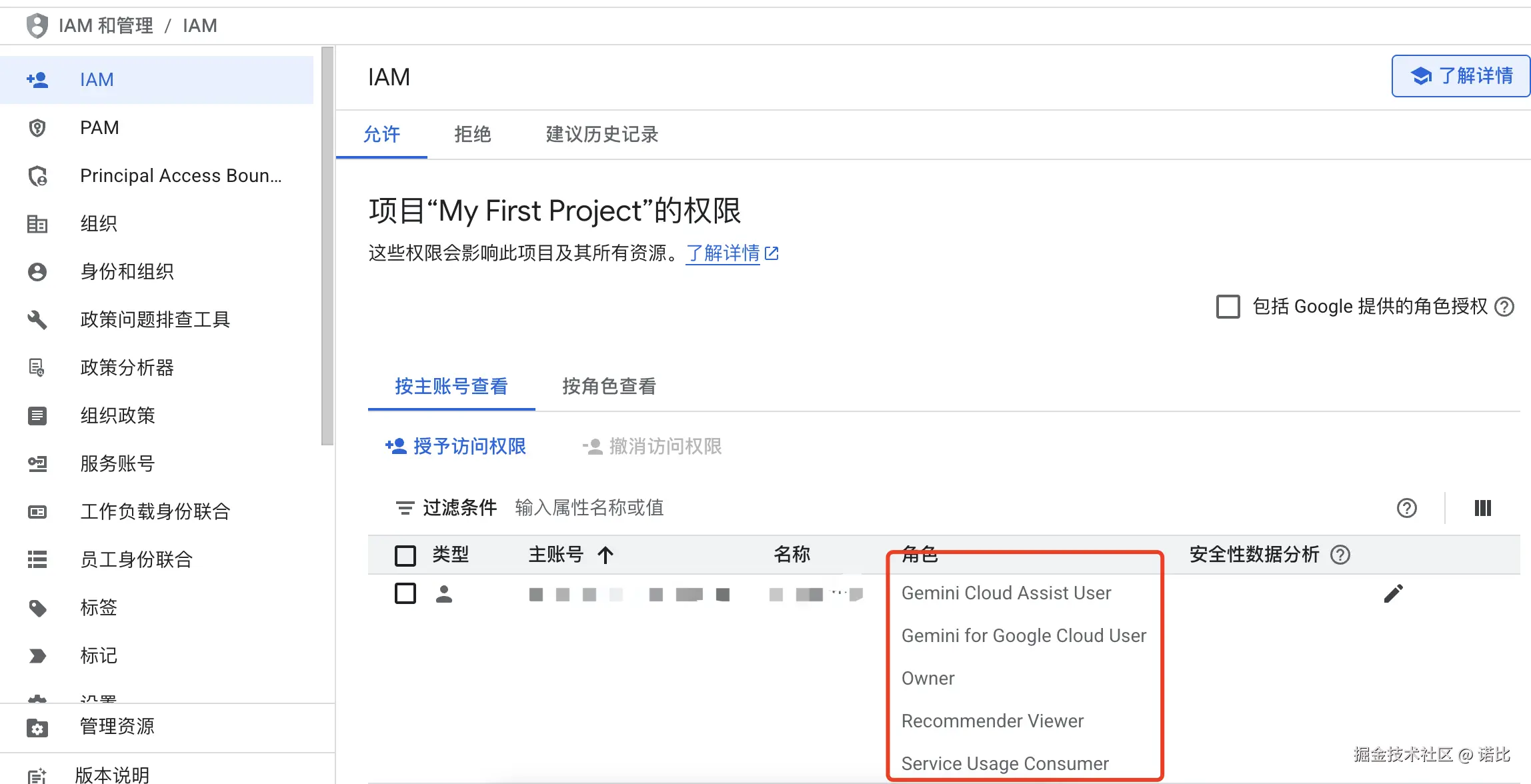The height and width of the screenshot is (784, 1531).
Task: Click 授予访问权限 button
Action: coord(456,447)
